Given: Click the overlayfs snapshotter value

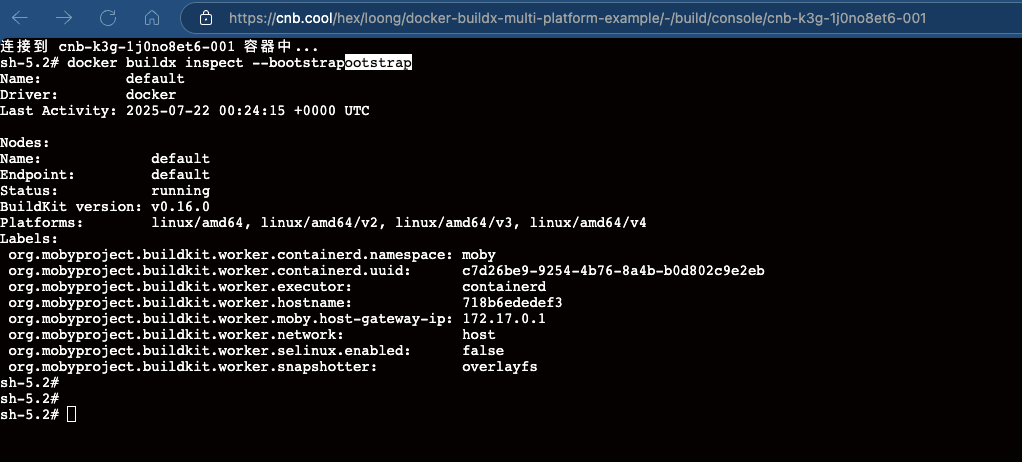Looking at the screenshot, I should click(500, 367).
